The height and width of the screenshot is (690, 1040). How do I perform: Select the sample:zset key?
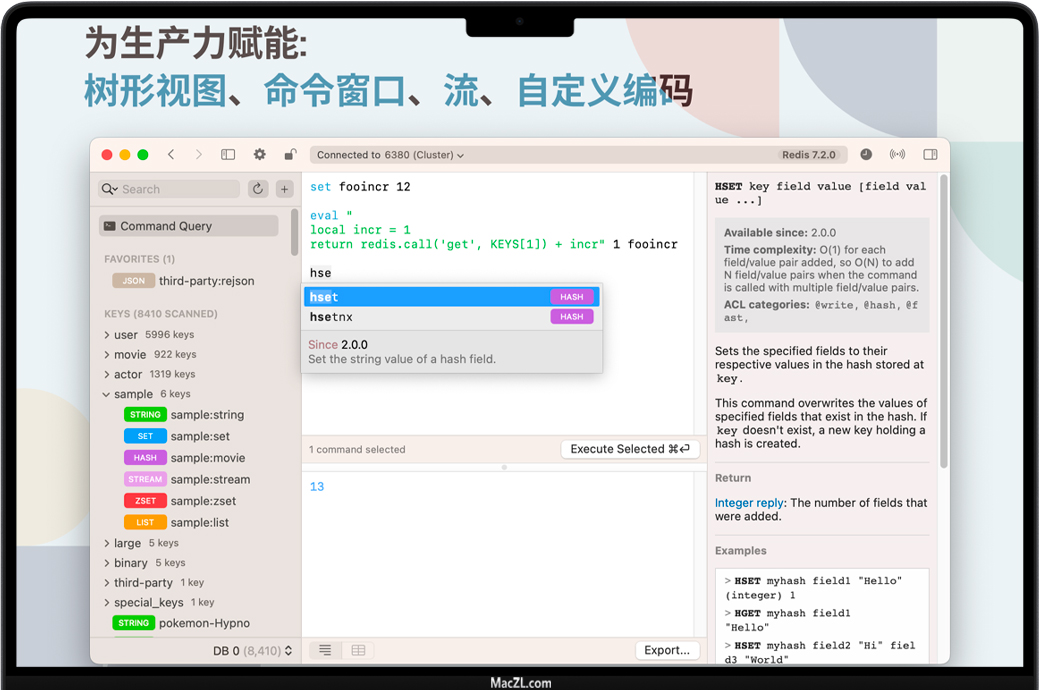point(203,501)
